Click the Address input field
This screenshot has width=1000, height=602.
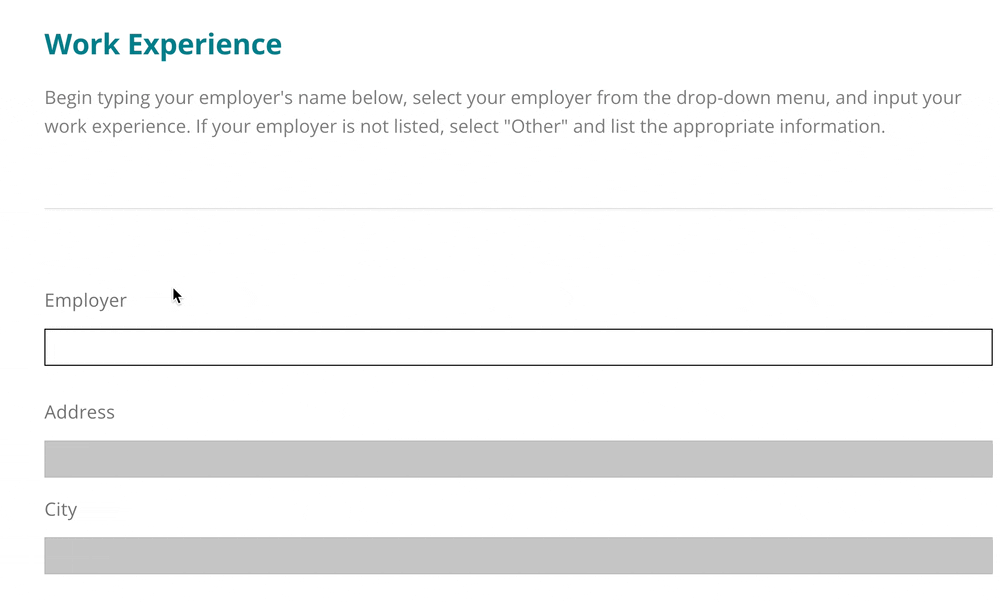pos(500,458)
